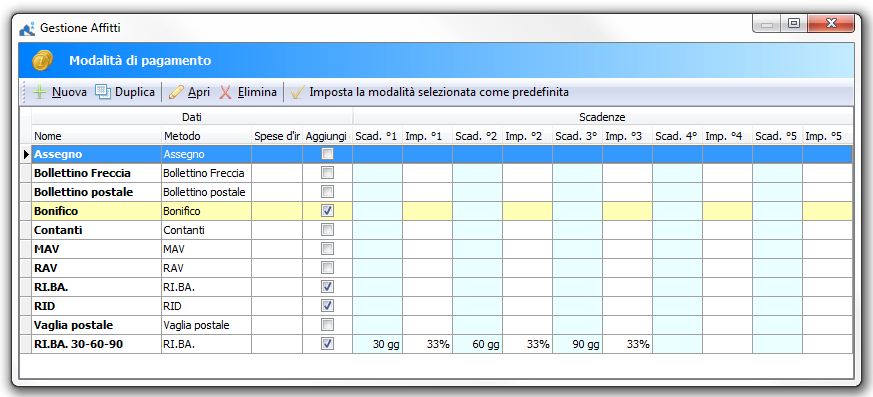Select the bold RAV name cell
Viewport: 873px width, 397px height.
[96, 268]
